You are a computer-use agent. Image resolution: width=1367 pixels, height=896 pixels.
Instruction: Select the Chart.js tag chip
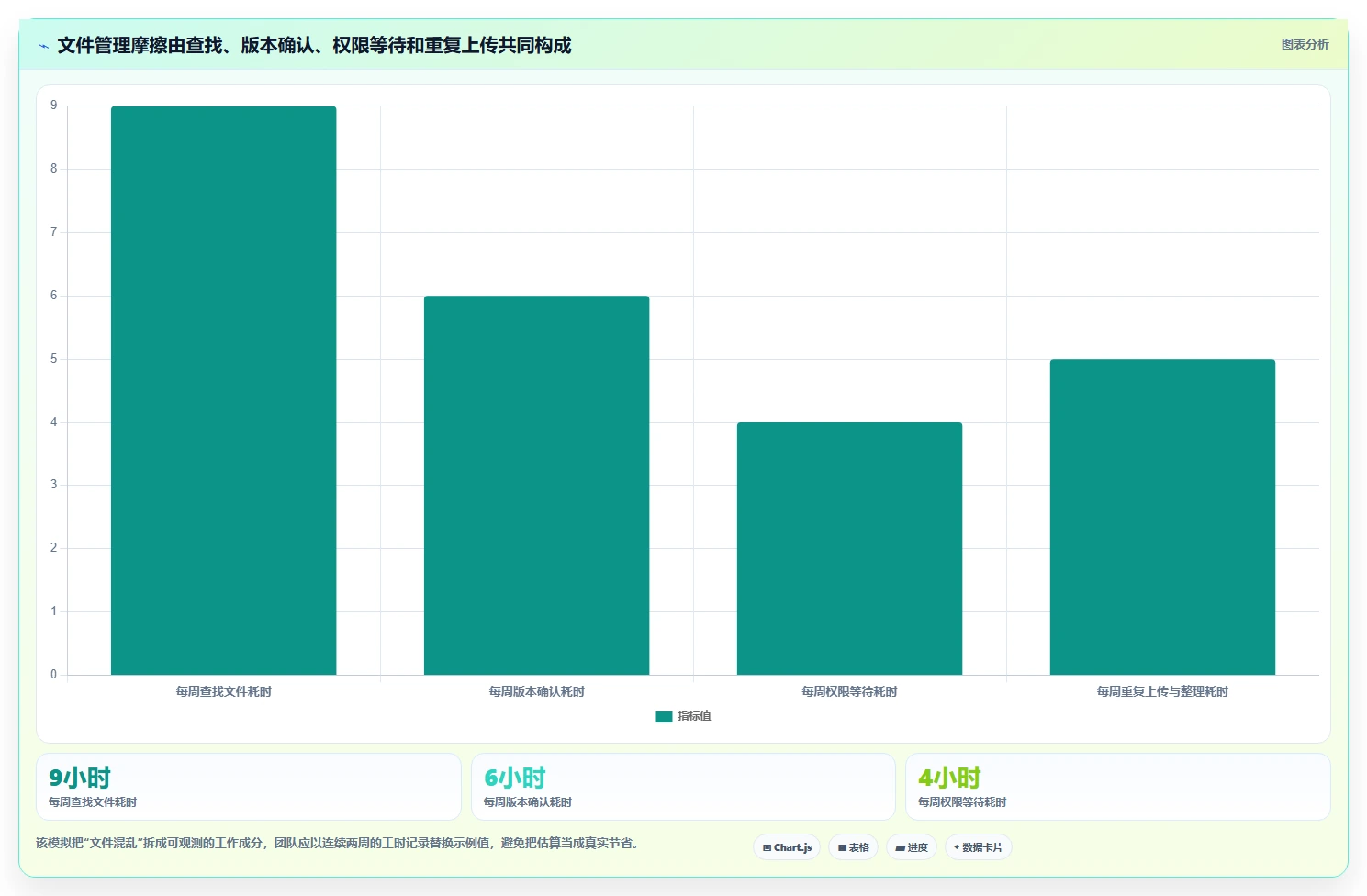(787, 847)
